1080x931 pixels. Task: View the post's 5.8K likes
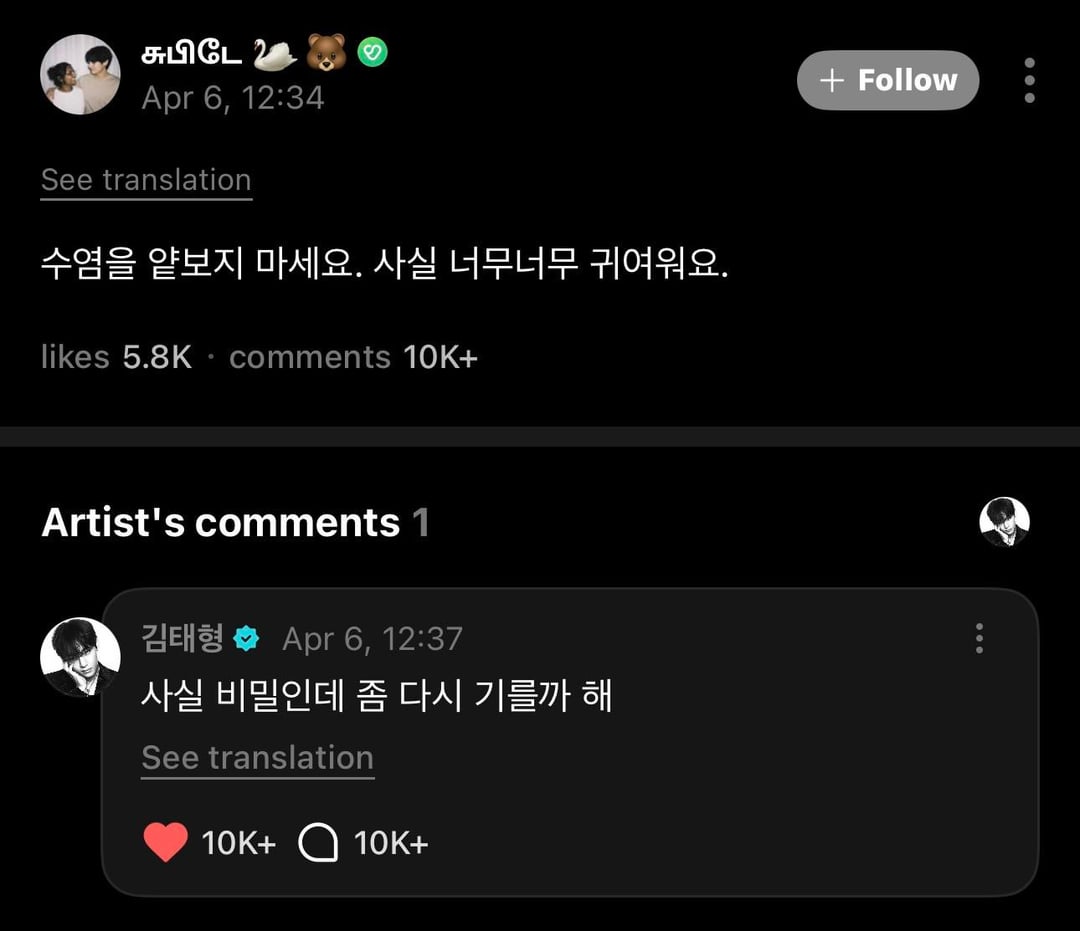coord(116,357)
